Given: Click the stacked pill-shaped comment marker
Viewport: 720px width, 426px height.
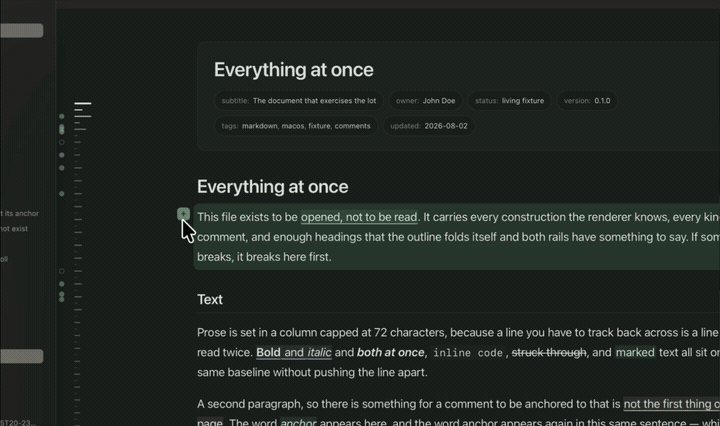Looking at the screenshot, I should (x=62, y=129).
